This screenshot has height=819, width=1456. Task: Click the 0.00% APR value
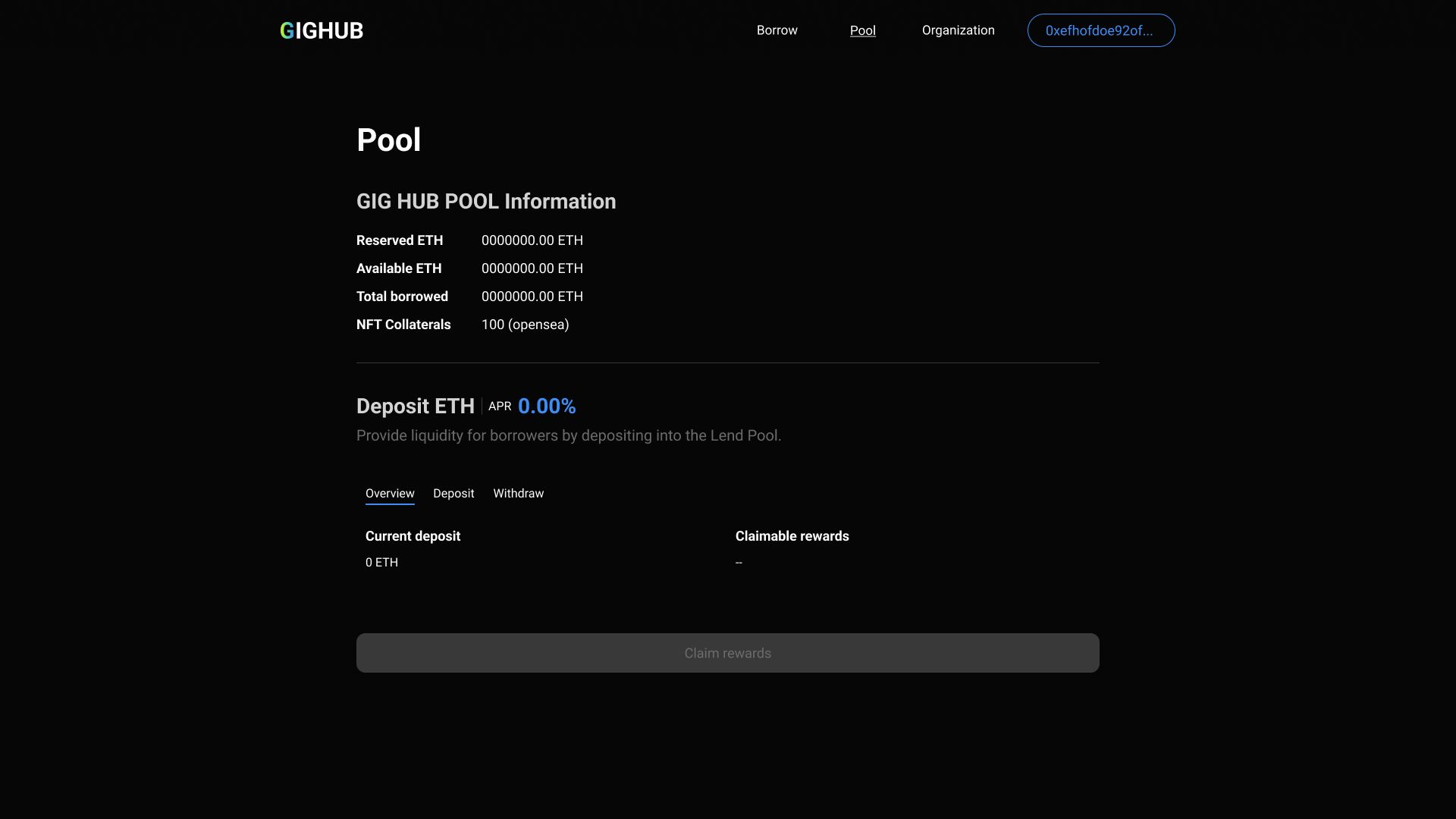point(547,406)
